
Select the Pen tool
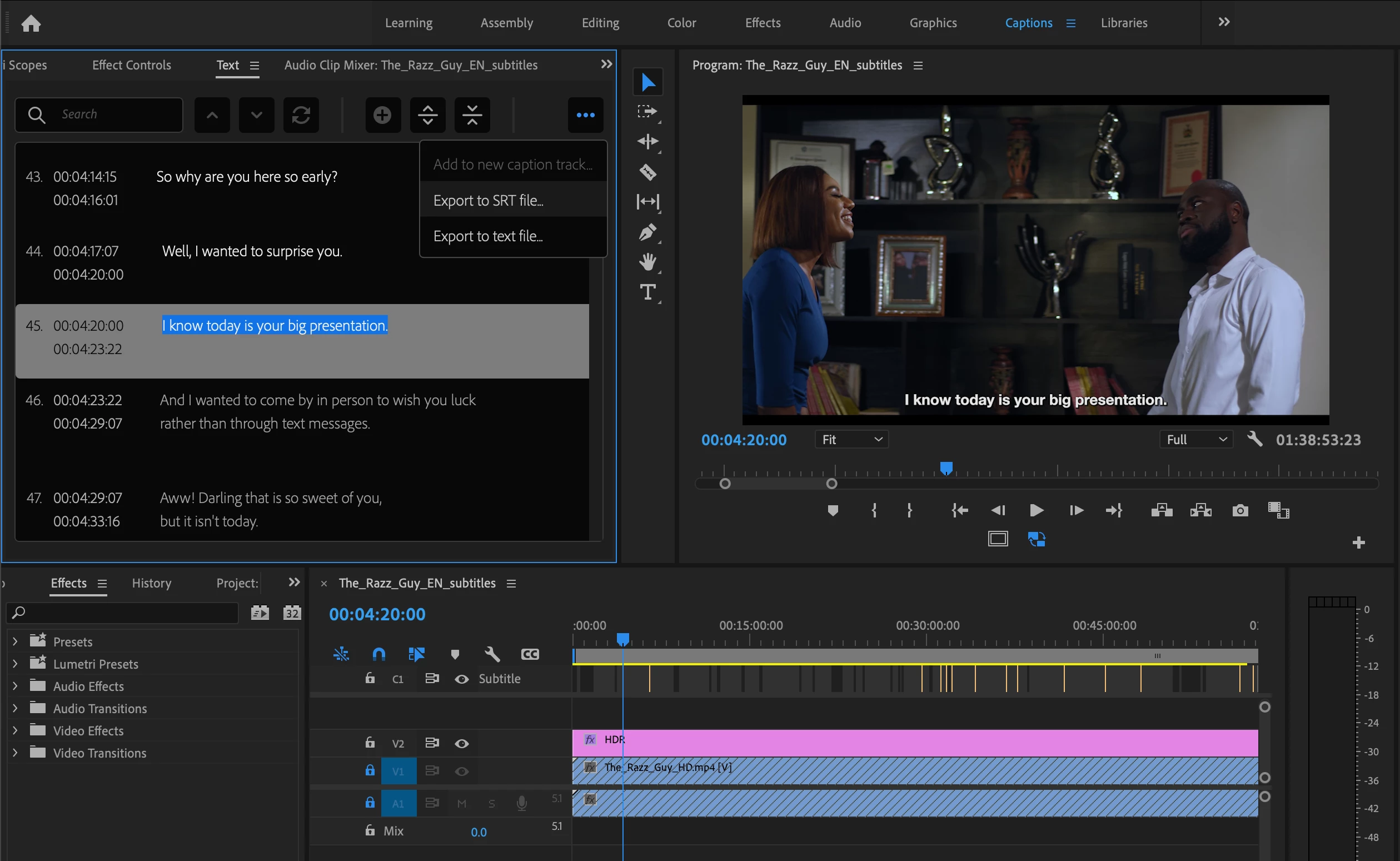pyautogui.click(x=647, y=232)
